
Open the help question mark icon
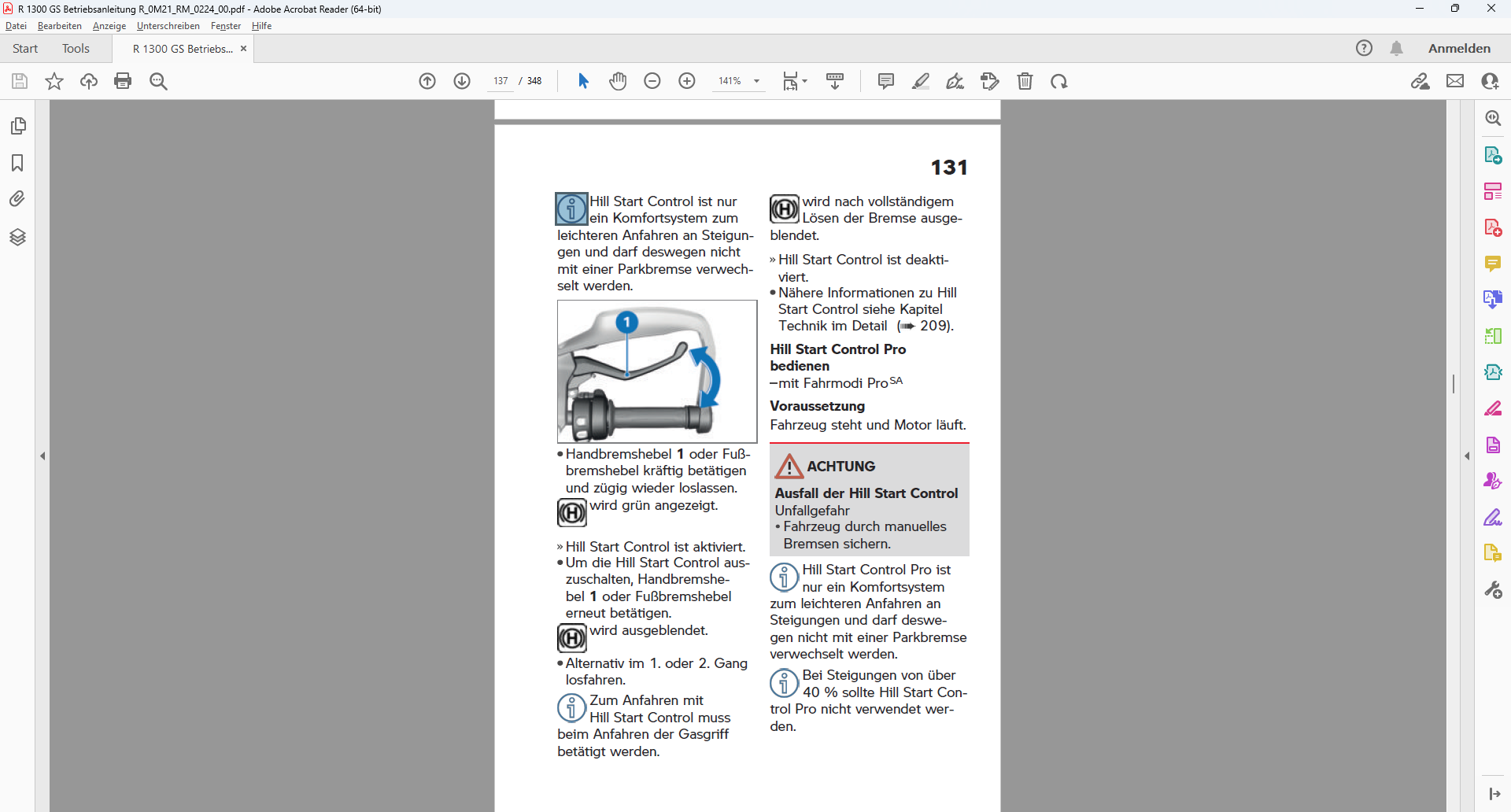pyautogui.click(x=1365, y=48)
